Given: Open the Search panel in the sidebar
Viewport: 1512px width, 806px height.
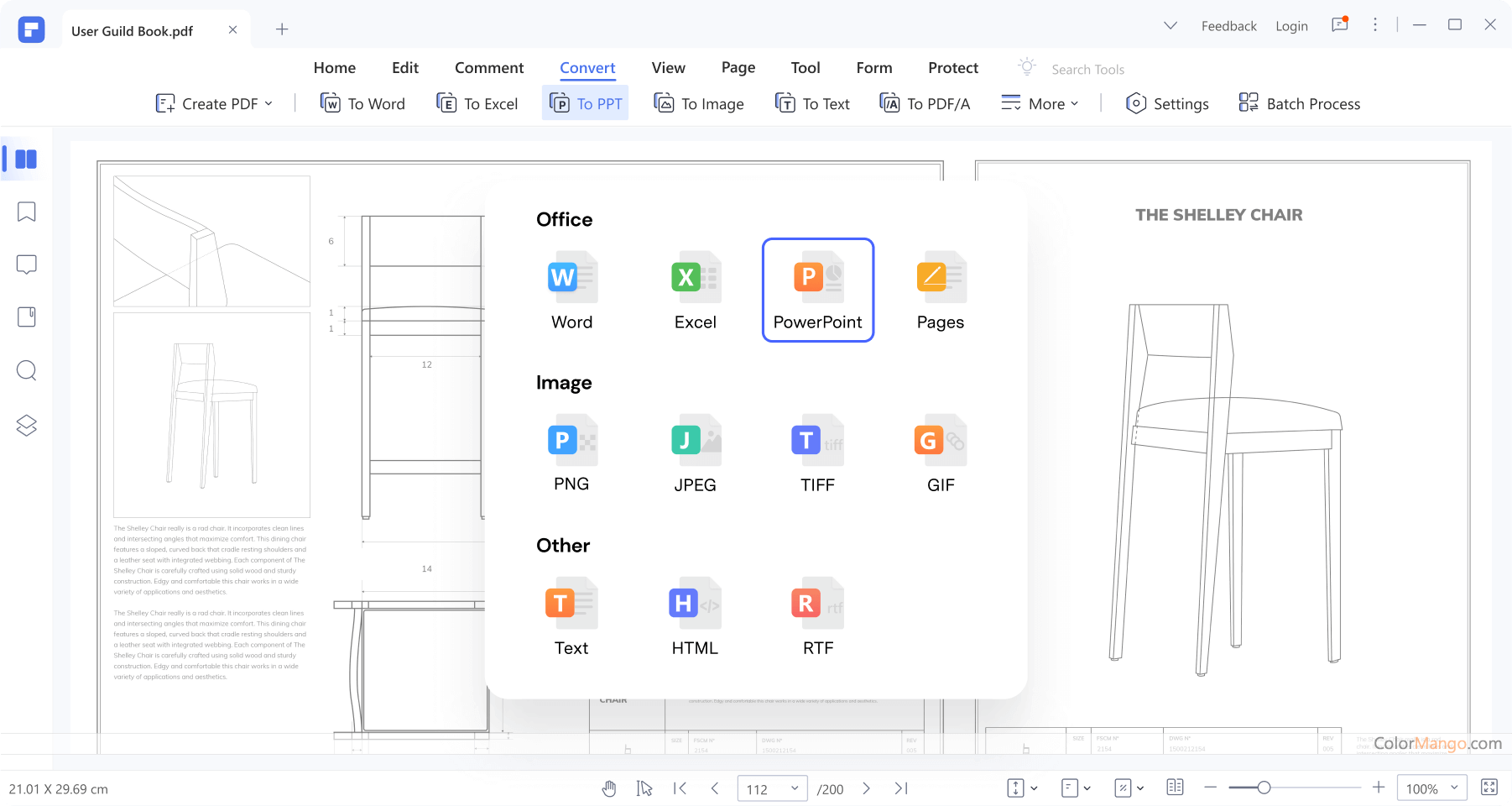Looking at the screenshot, I should click(x=26, y=370).
